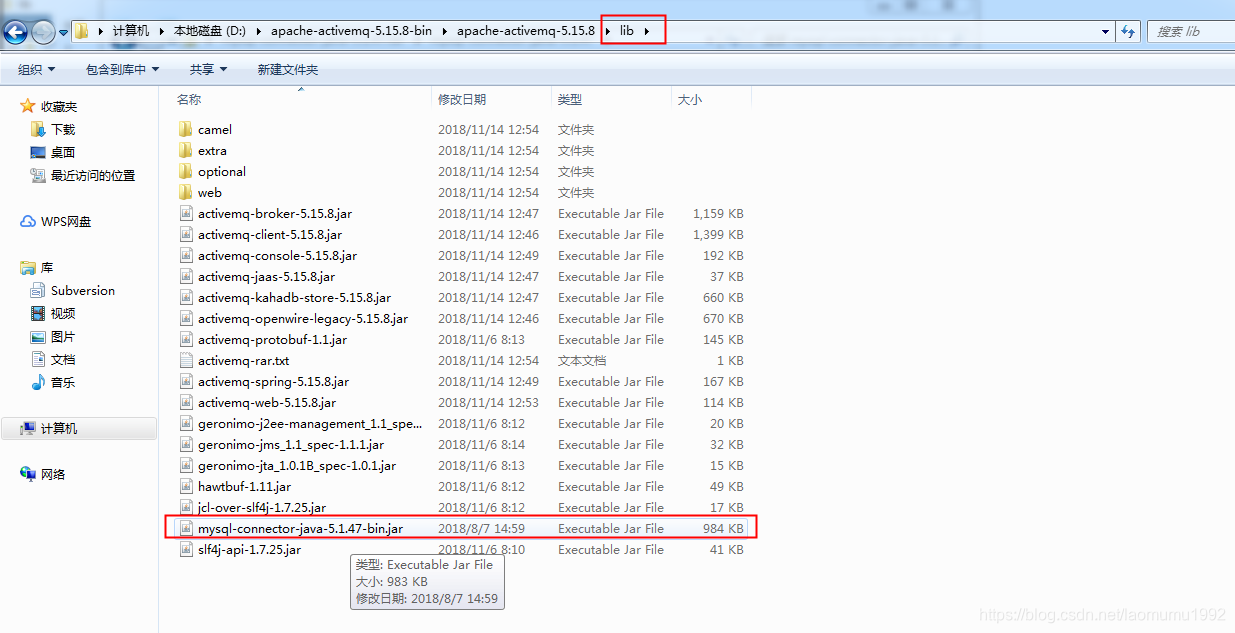The height and width of the screenshot is (633, 1235).
Task: Click the activemq-broker-5.15.8.jar file icon
Action: pos(186,213)
